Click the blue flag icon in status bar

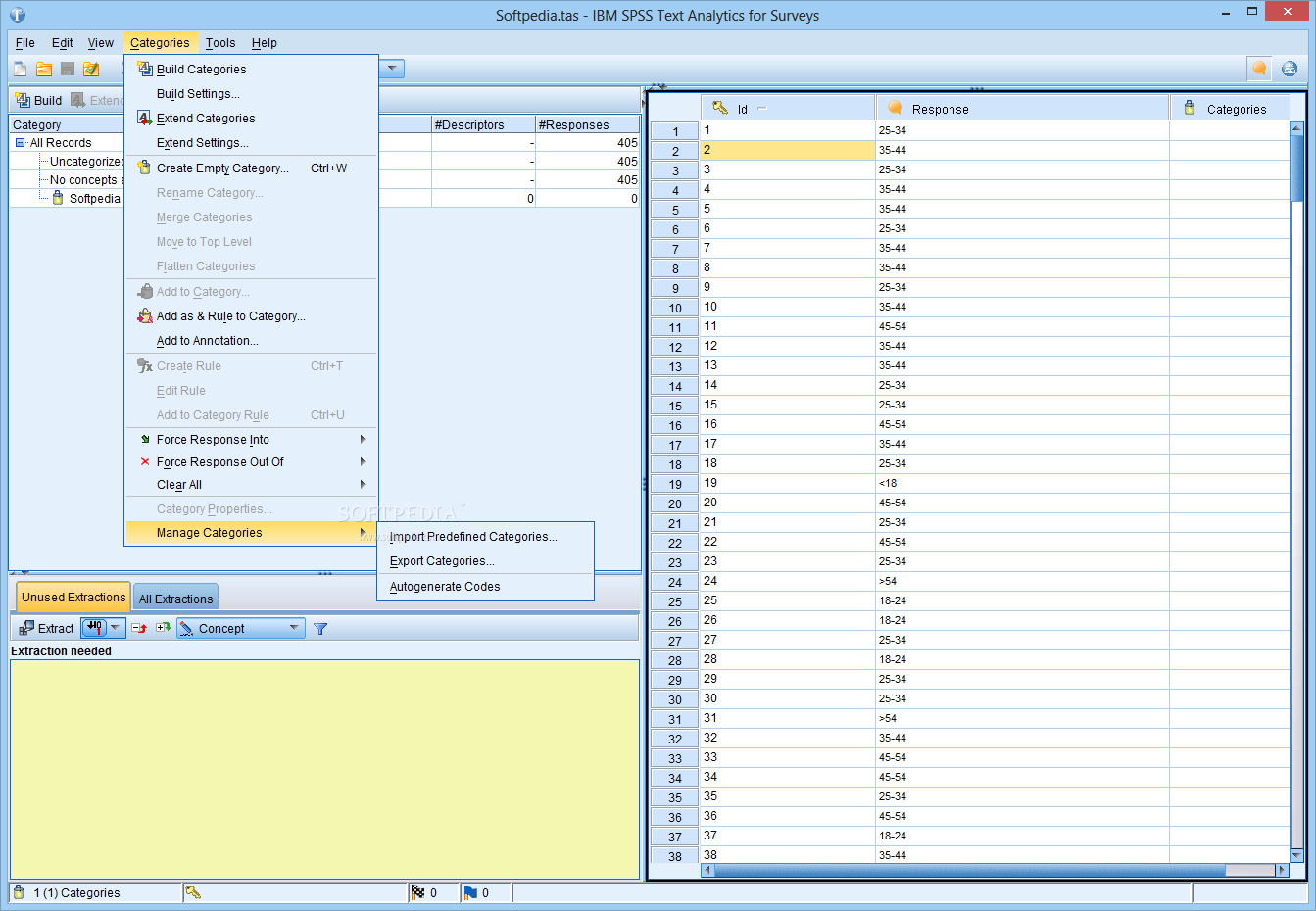pyautogui.click(x=470, y=892)
